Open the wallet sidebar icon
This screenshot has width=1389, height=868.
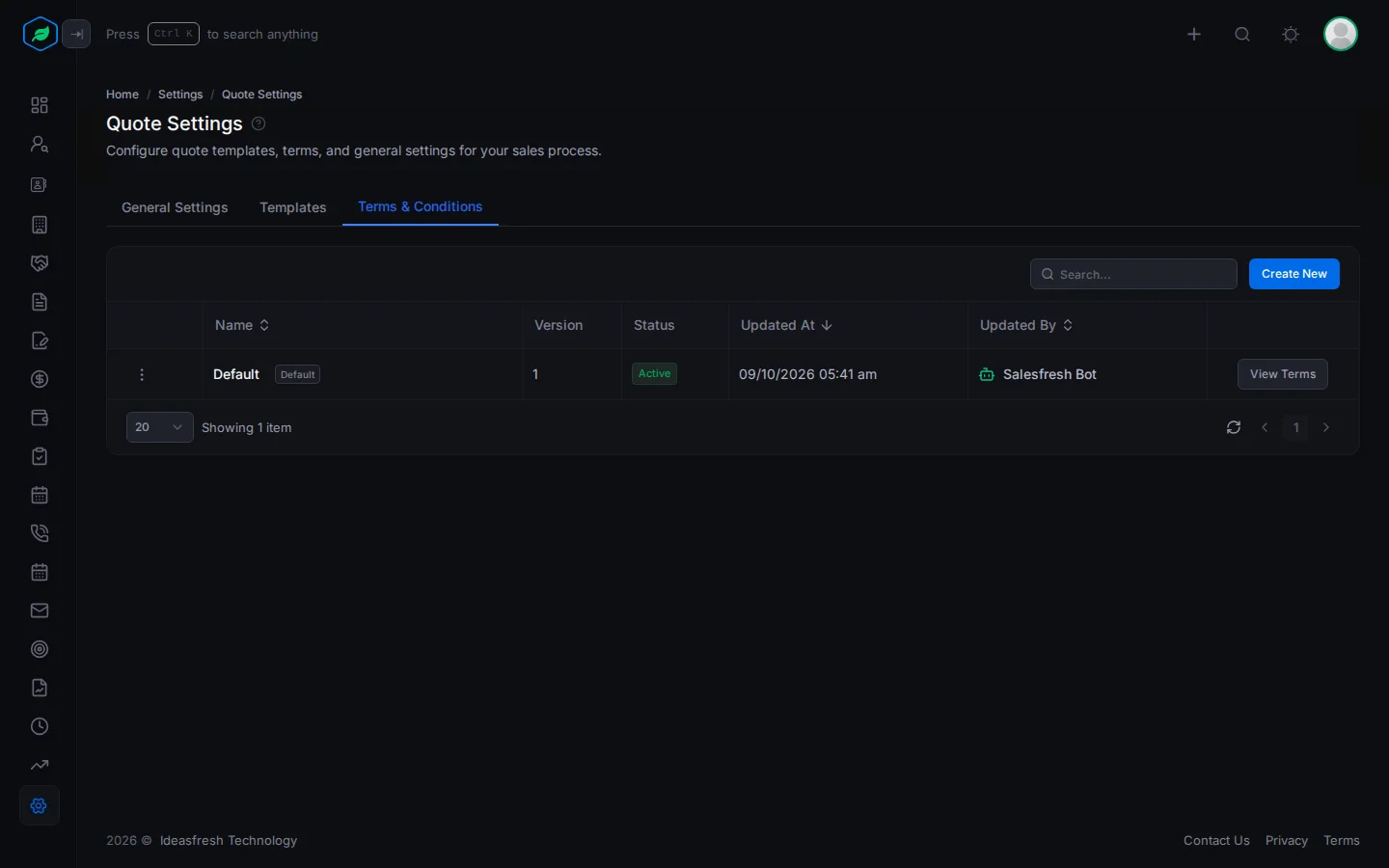click(40, 418)
